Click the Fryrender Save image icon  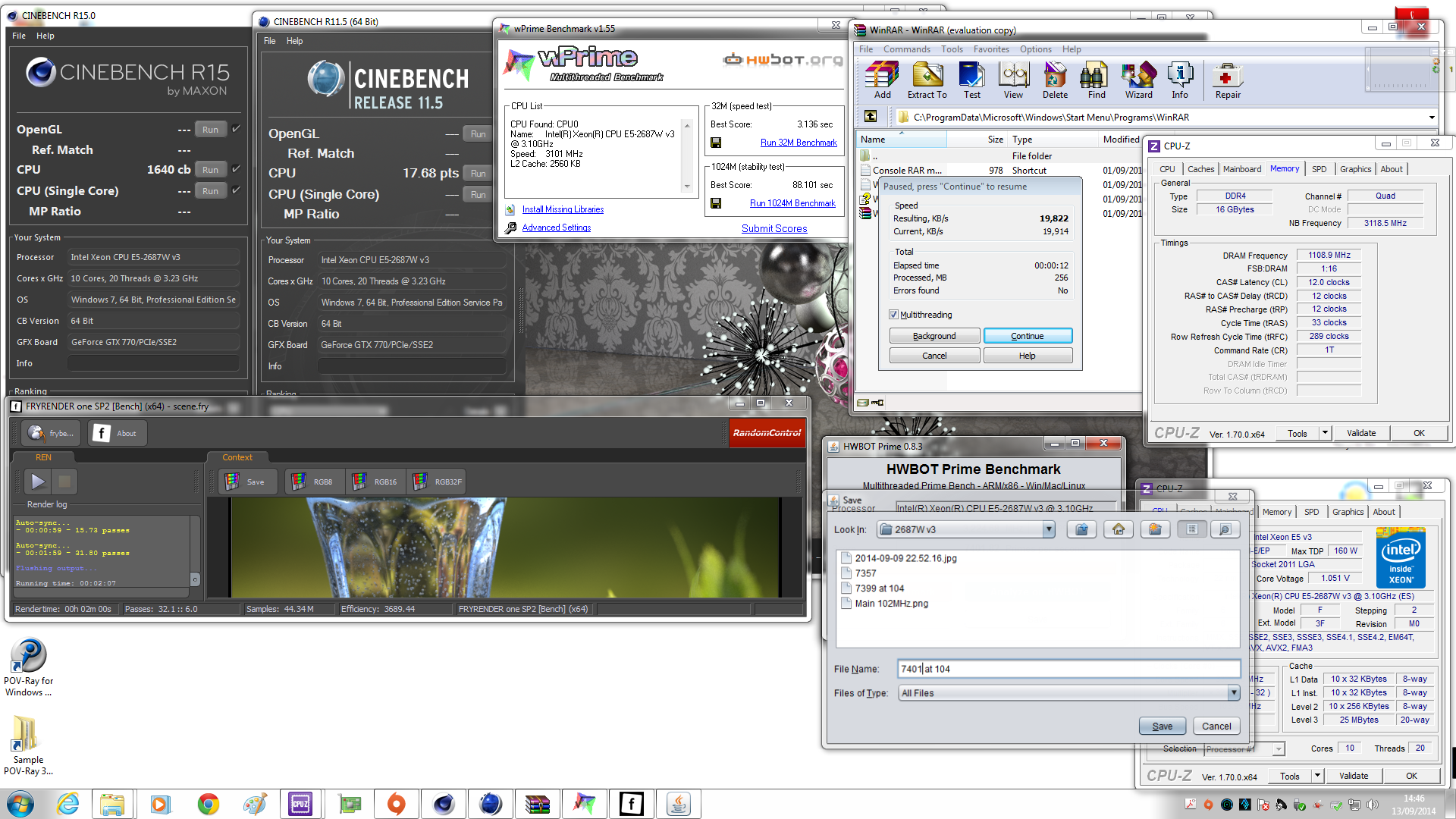pyautogui.click(x=248, y=482)
